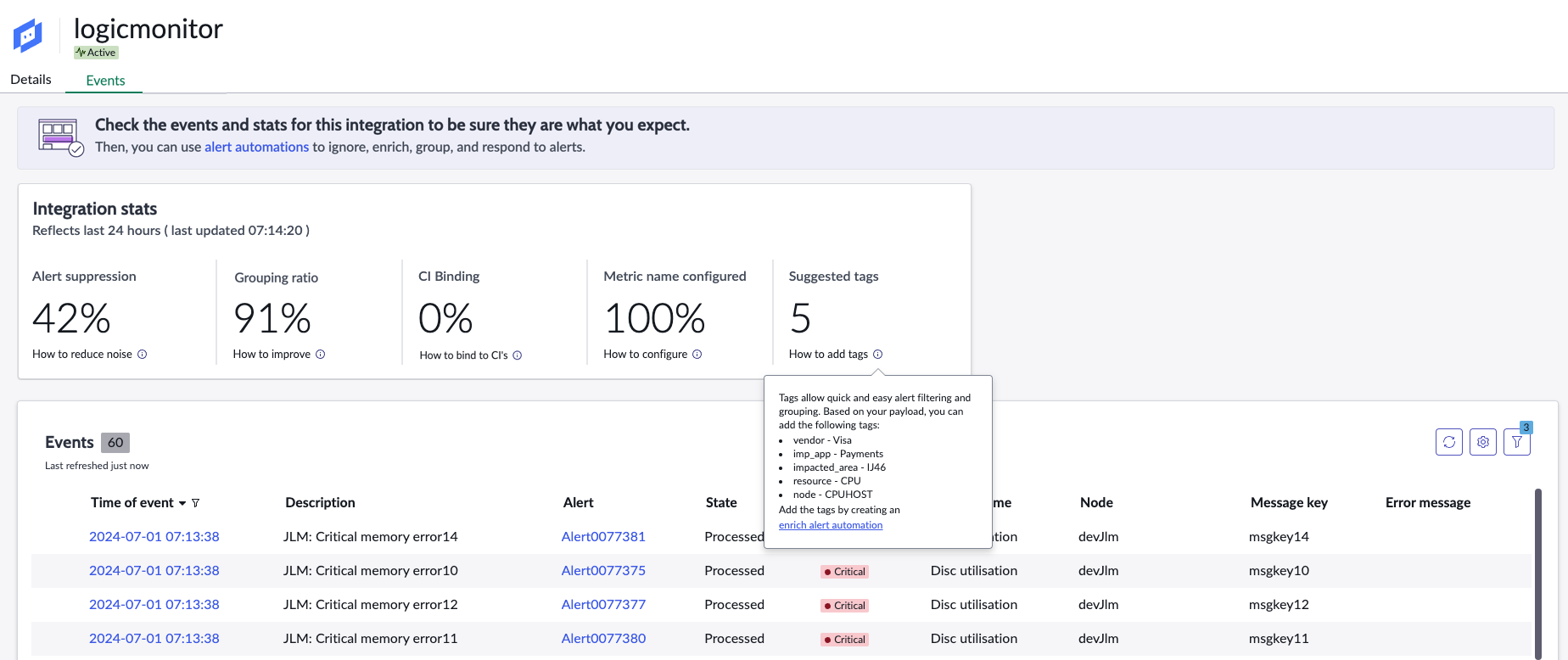Click the 'devJlm' node in msgkey14 row
The image size is (1568, 660).
[x=1099, y=537]
